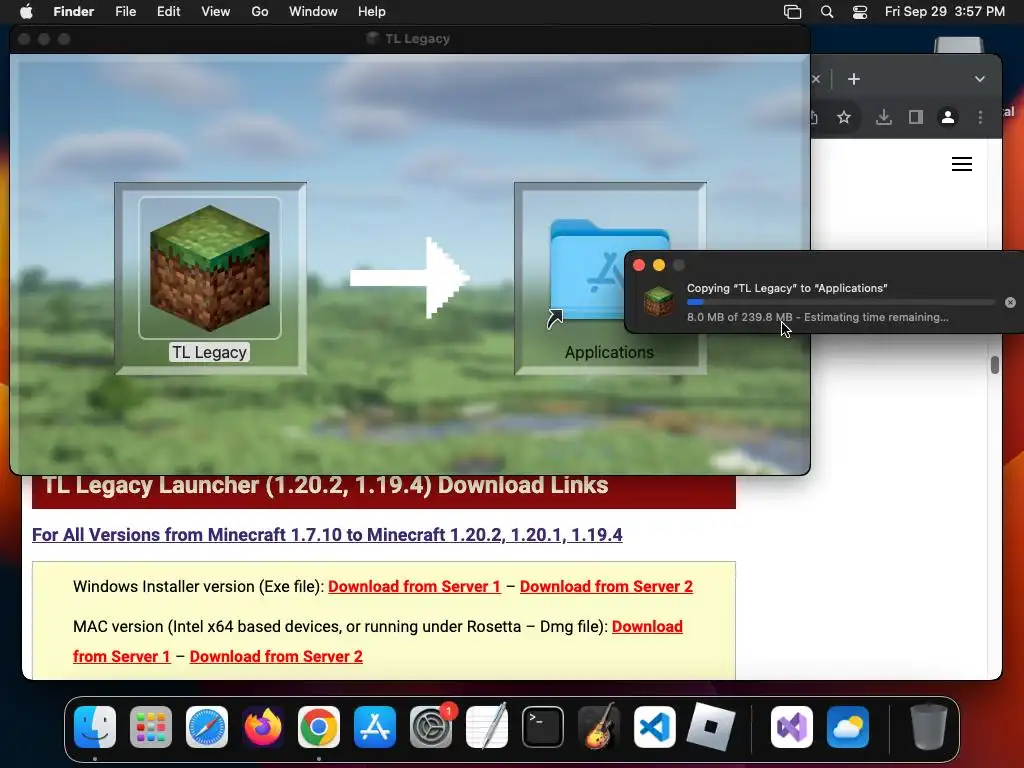Click the date and time display

[944, 12]
